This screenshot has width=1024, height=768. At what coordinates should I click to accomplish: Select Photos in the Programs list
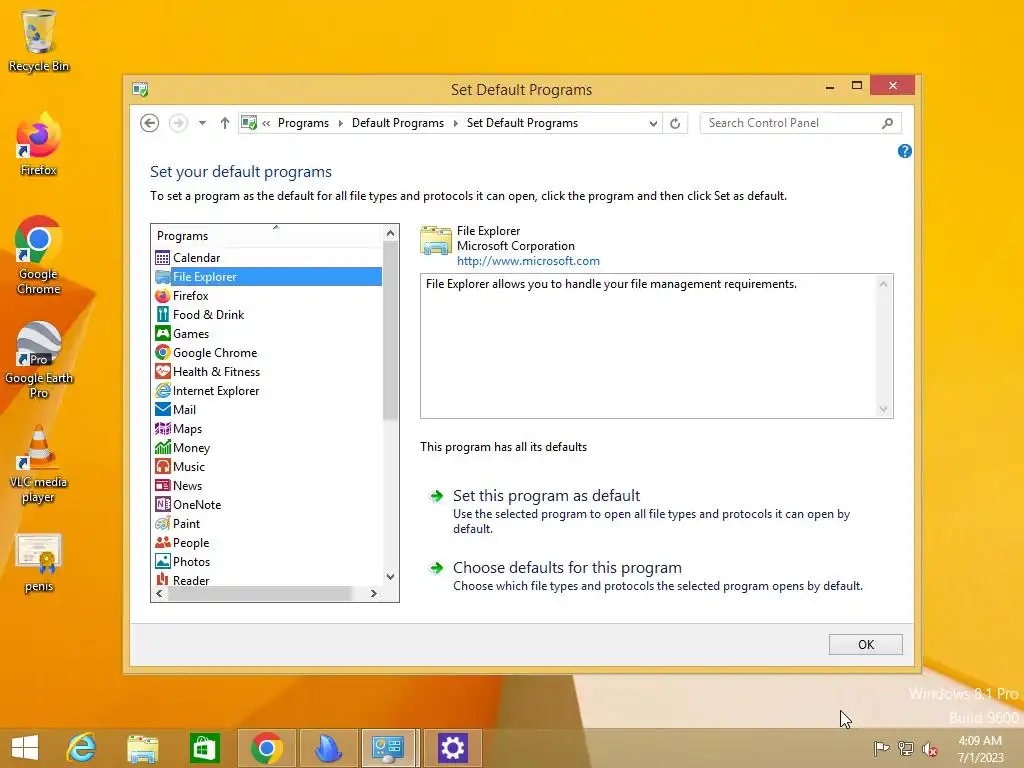tap(268, 561)
